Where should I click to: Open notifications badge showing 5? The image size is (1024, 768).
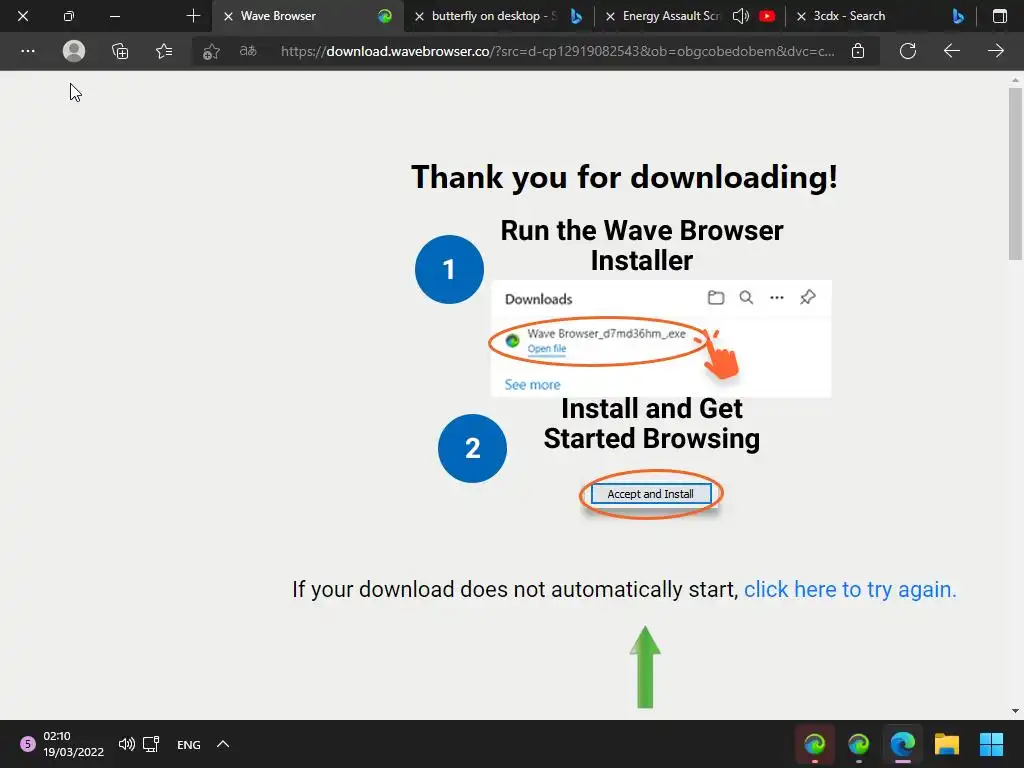tap(27, 744)
